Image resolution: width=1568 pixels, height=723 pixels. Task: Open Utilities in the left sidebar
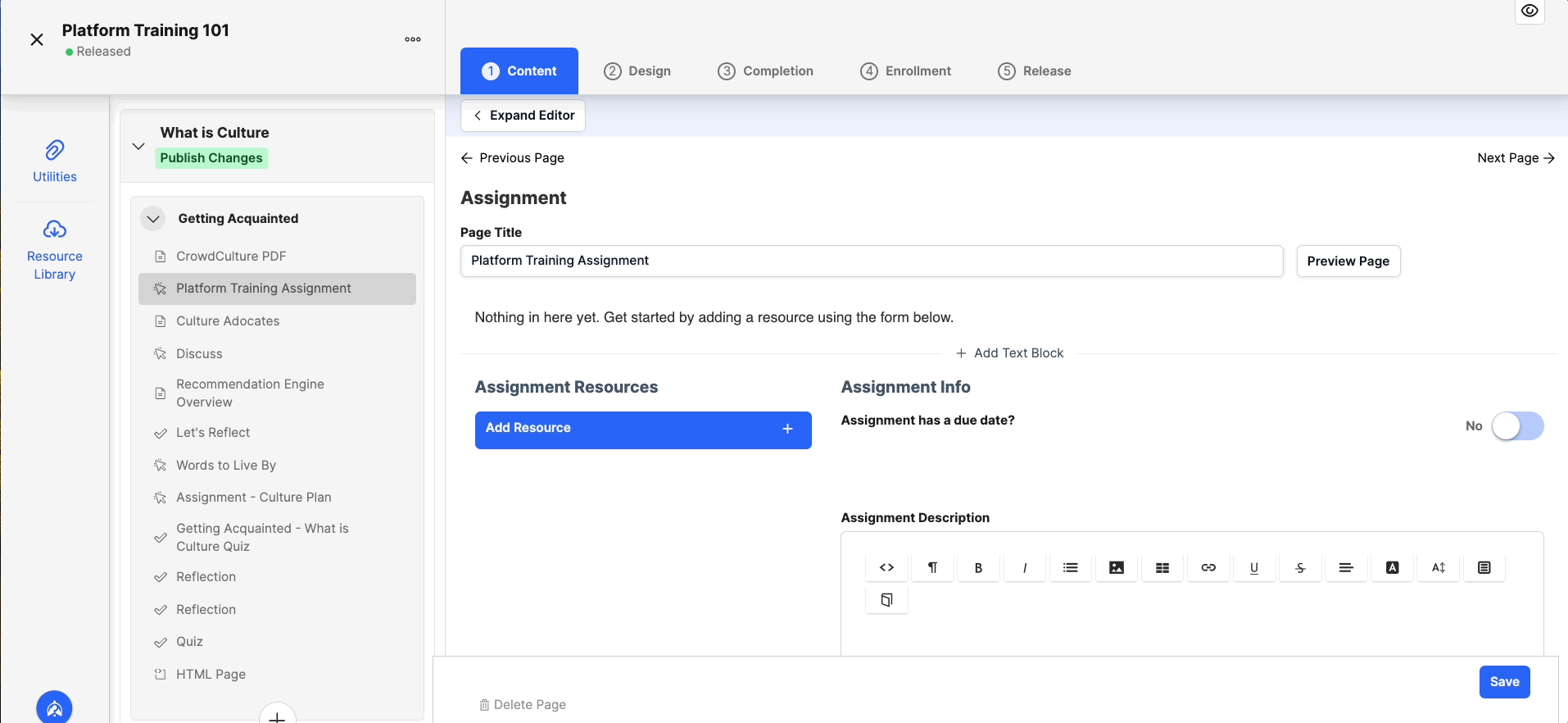(55, 161)
